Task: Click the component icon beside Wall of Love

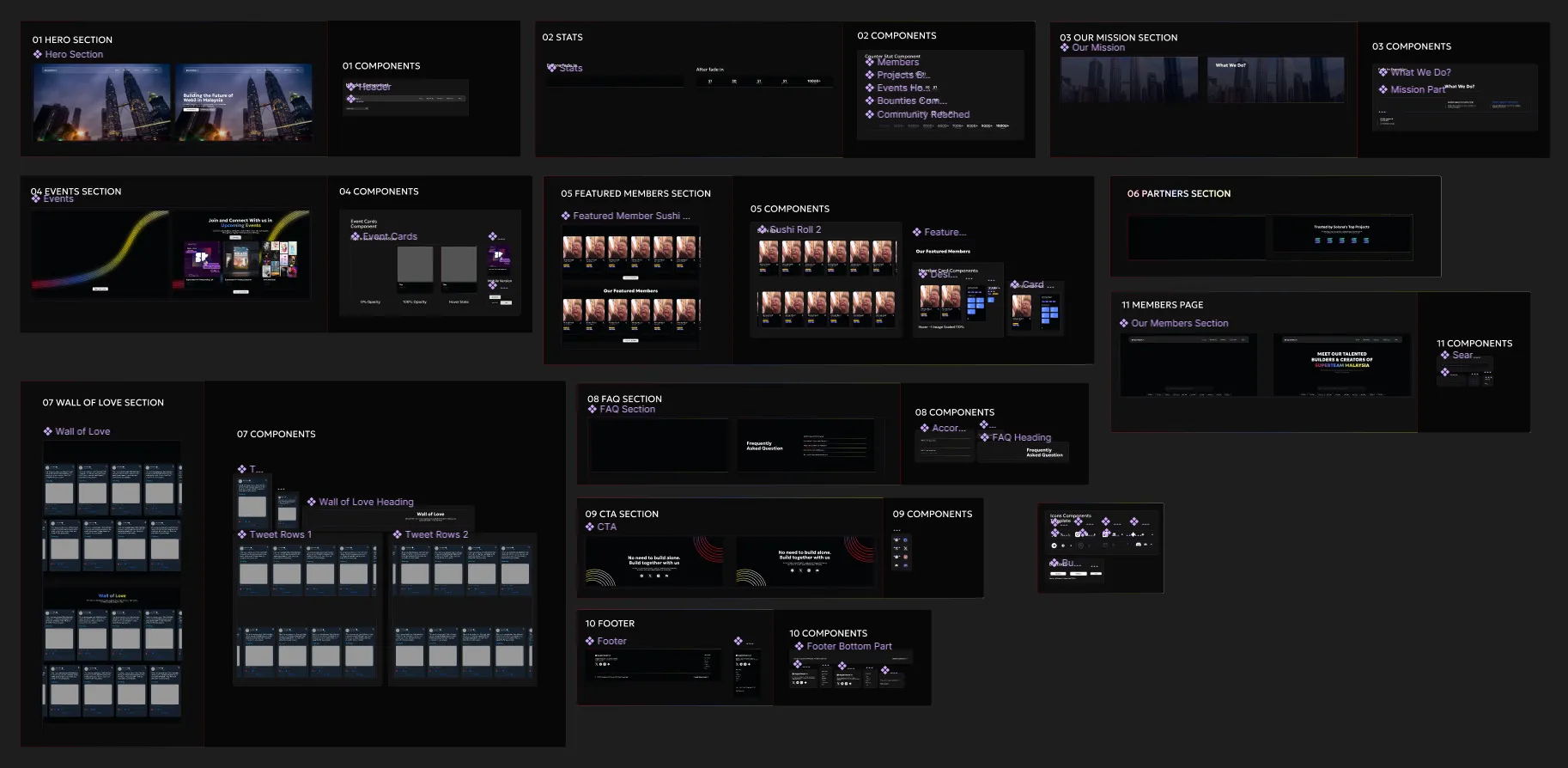Action: click(x=48, y=431)
